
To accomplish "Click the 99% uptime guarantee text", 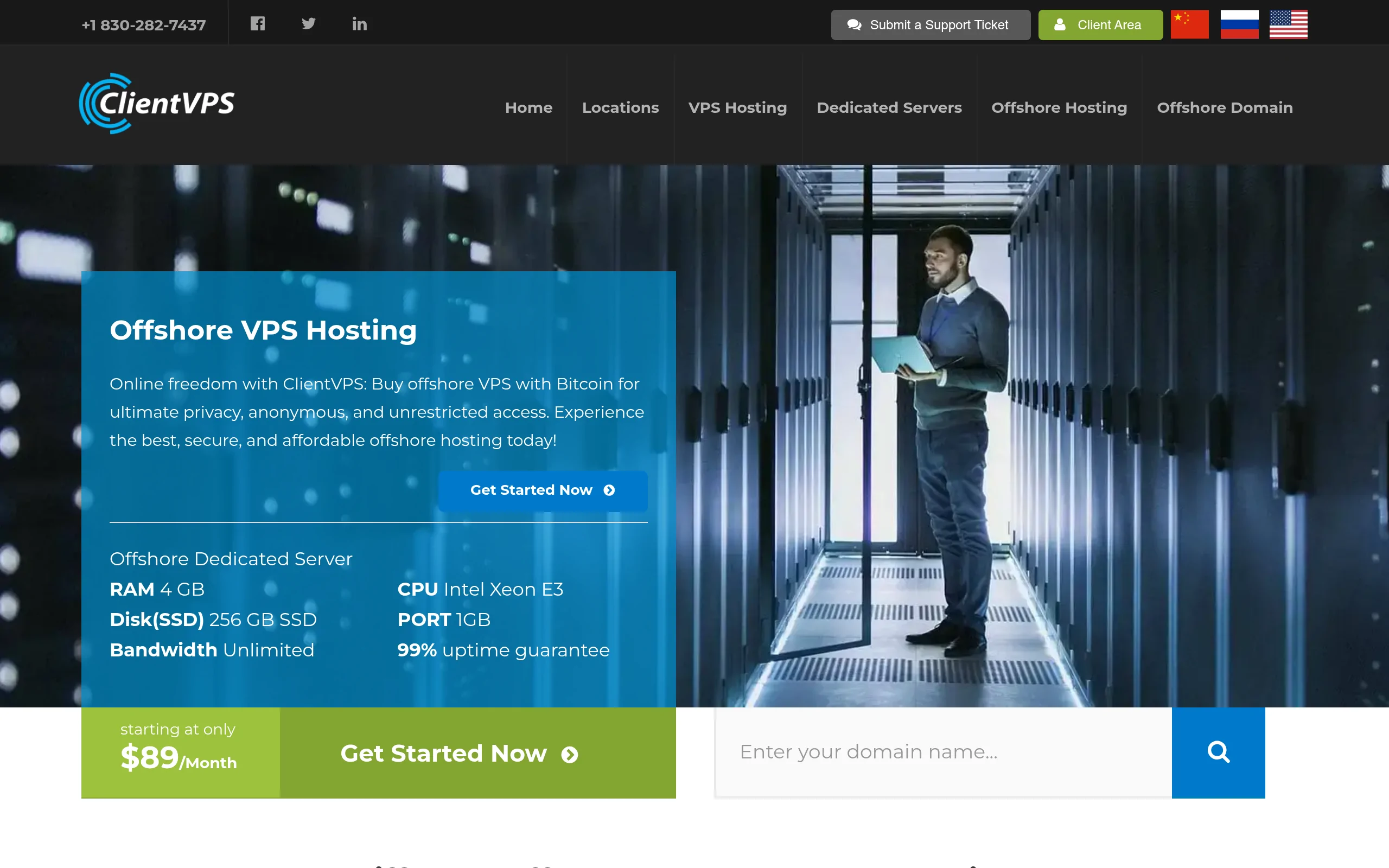I will pyautogui.click(x=504, y=650).
